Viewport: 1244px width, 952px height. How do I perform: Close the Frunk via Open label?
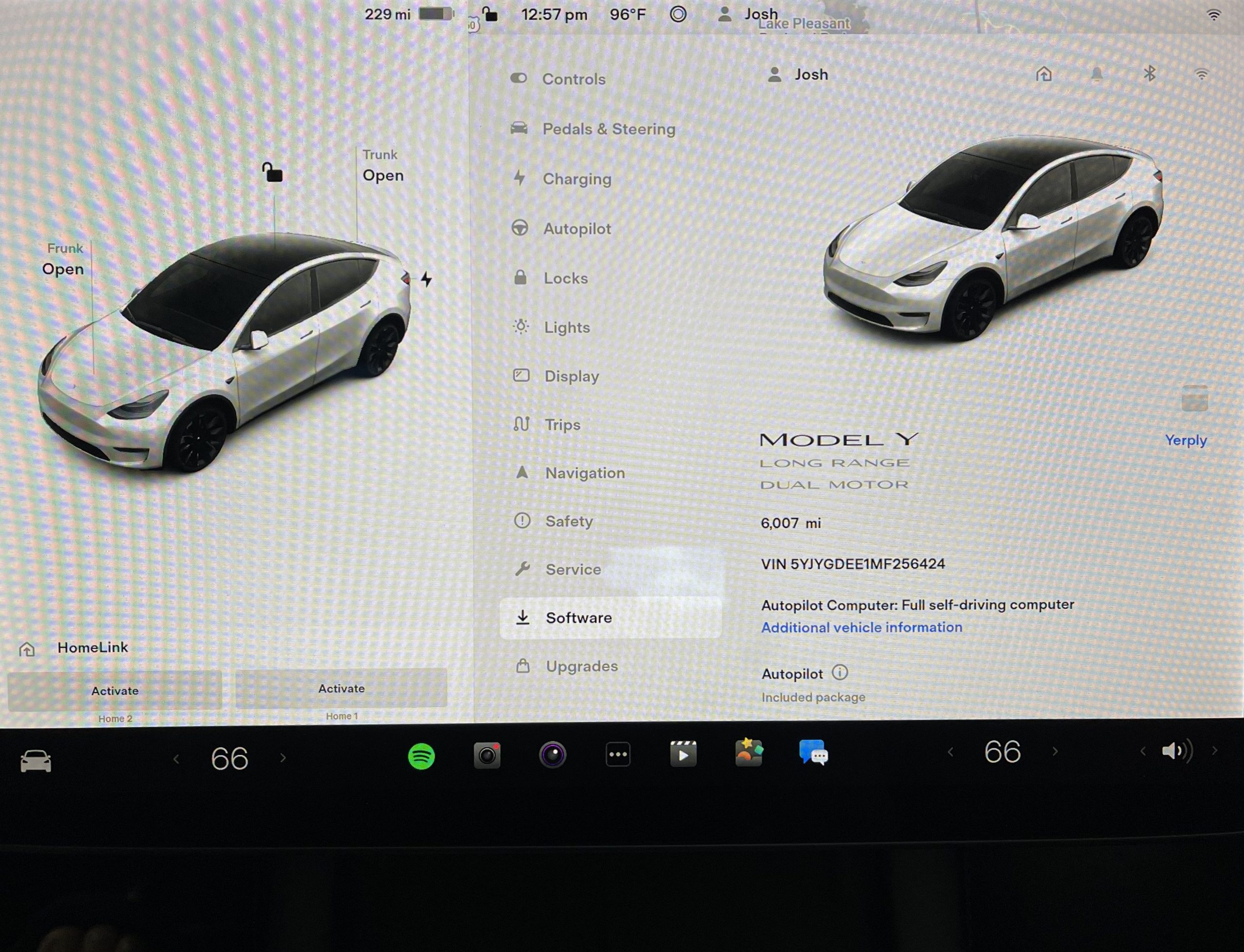[x=63, y=269]
